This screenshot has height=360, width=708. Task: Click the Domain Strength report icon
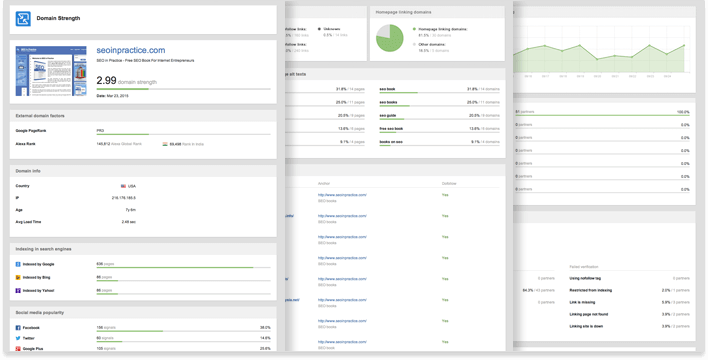23,19
